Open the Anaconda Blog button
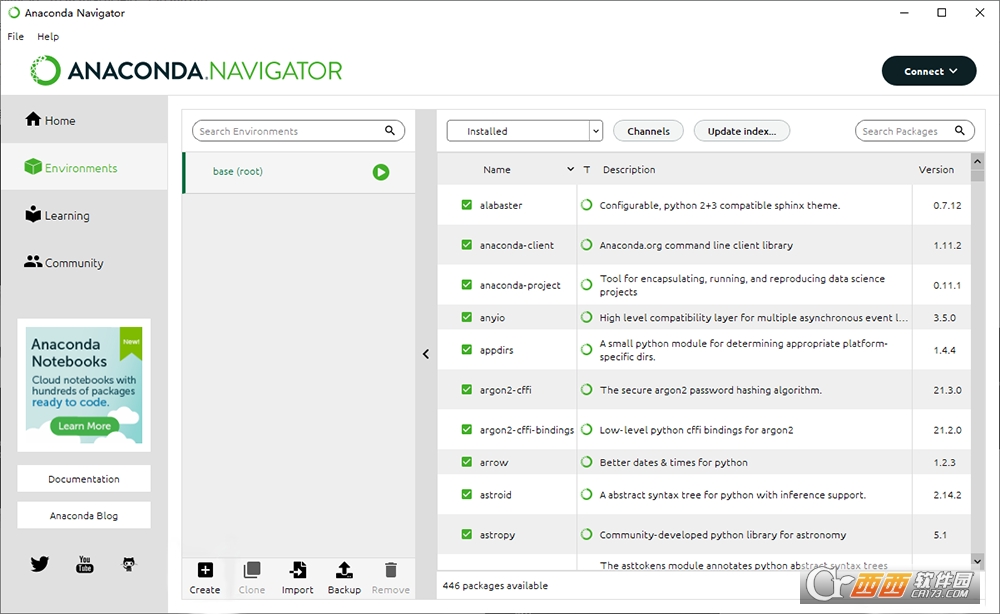Image resolution: width=1000 pixels, height=614 pixels. [84, 515]
